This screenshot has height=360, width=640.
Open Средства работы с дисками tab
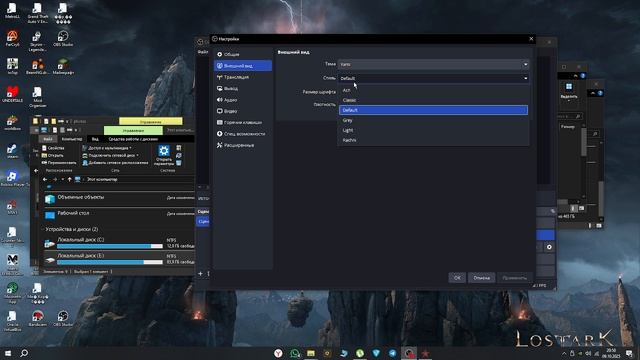coord(133,139)
